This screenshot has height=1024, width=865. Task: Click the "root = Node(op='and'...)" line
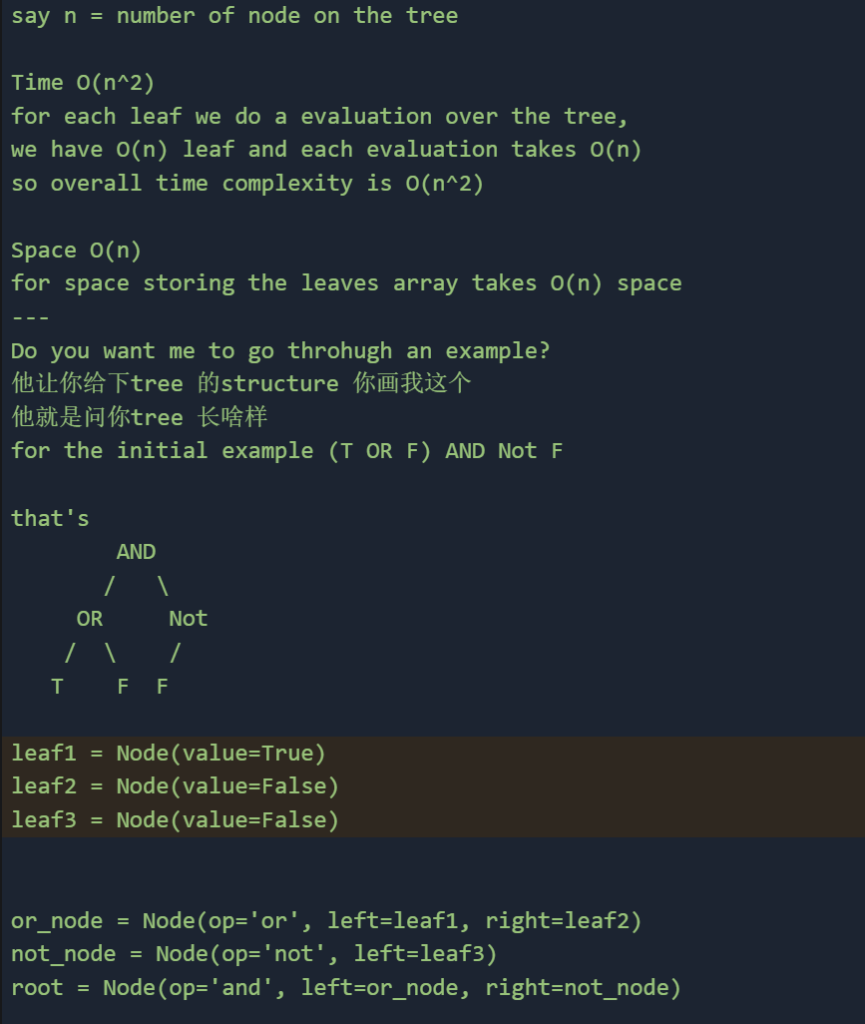pos(346,988)
